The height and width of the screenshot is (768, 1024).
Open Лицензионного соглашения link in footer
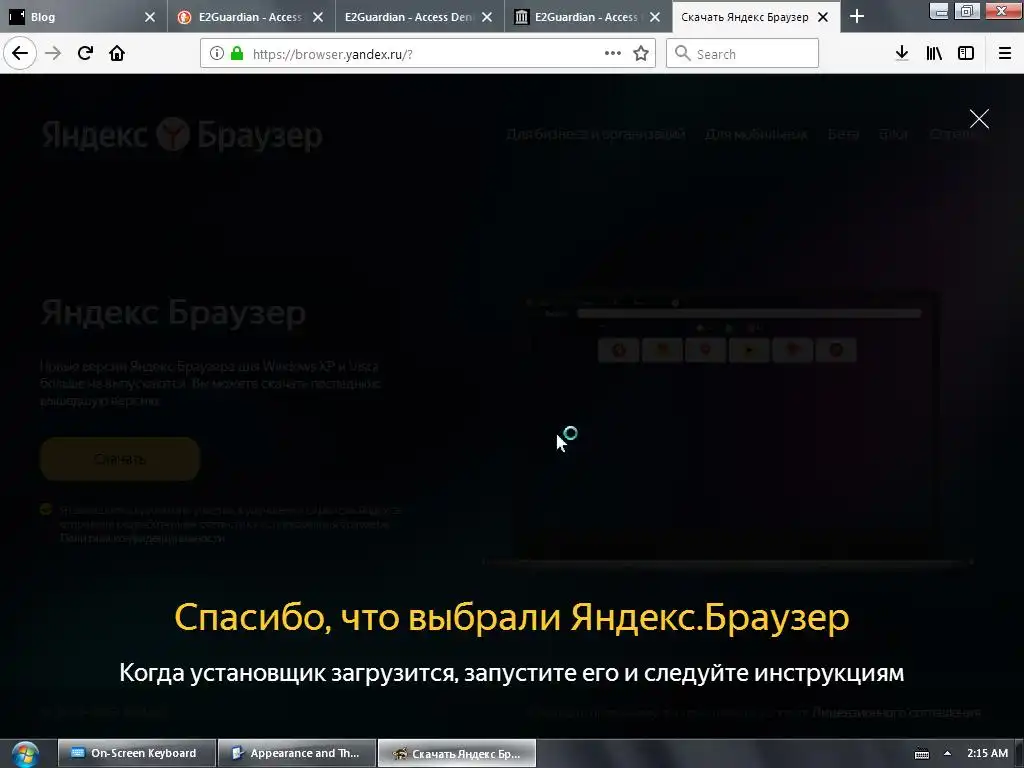897,712
